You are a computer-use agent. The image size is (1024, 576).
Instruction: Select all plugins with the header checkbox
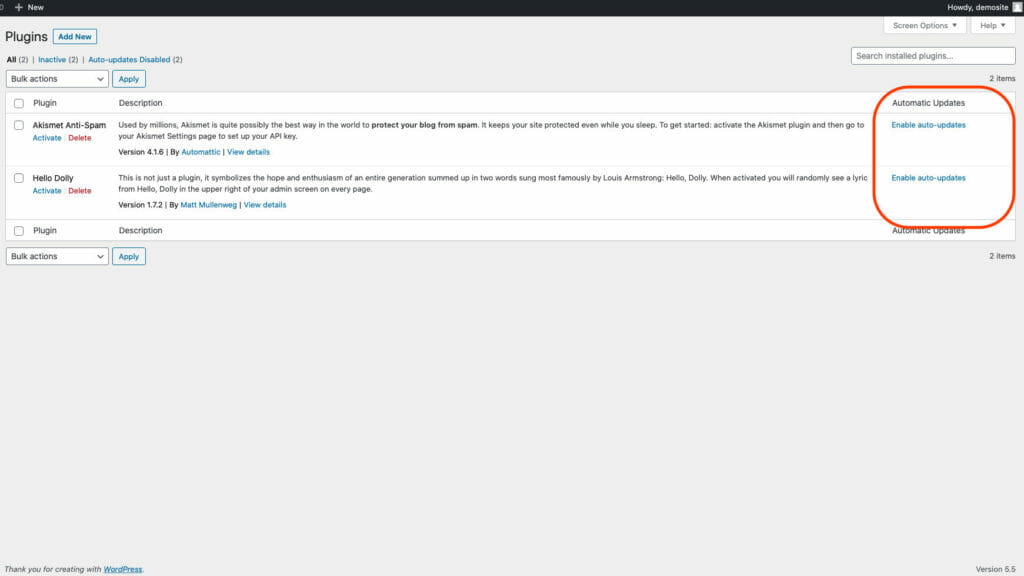(17, 102)
